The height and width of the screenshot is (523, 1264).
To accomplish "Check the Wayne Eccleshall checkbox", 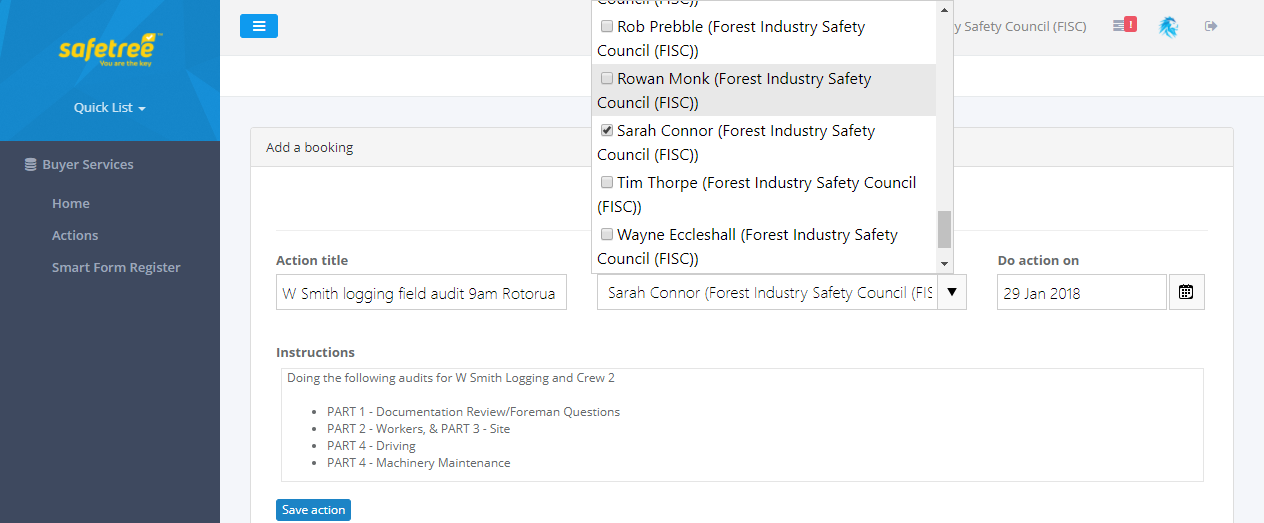I will tap(606, 235).
